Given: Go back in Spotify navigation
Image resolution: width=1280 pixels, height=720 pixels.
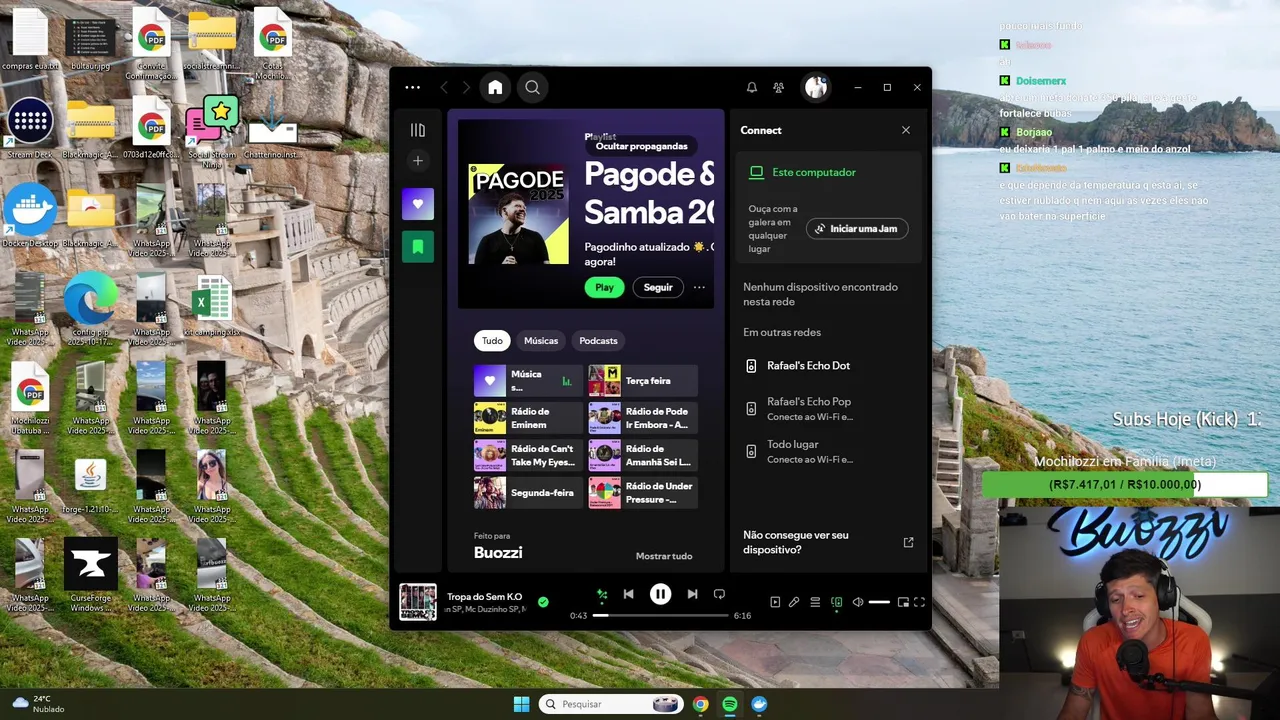Looking at the screenshot, I should coord(444,88).
